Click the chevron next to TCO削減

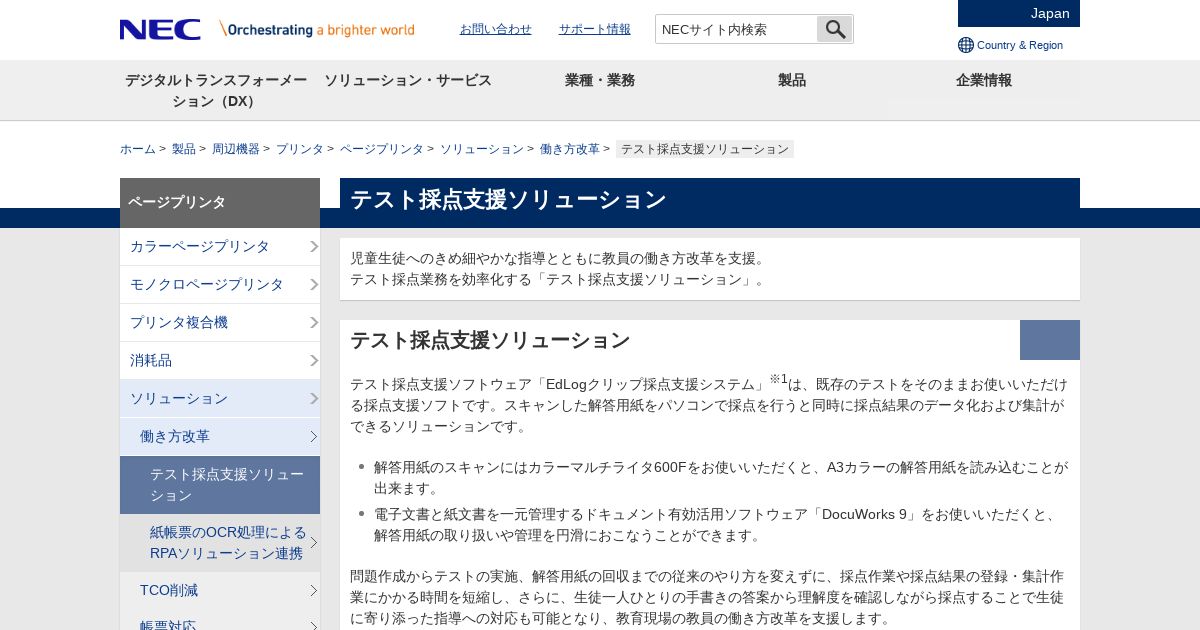click(x=313, y=590)
